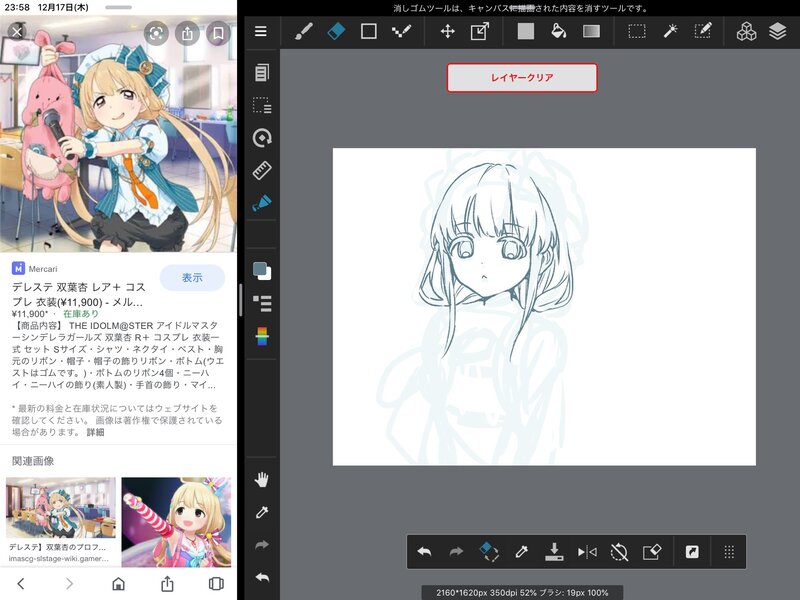
Task: Click the shortcut bar expand arrow icon
Action: 692,552
